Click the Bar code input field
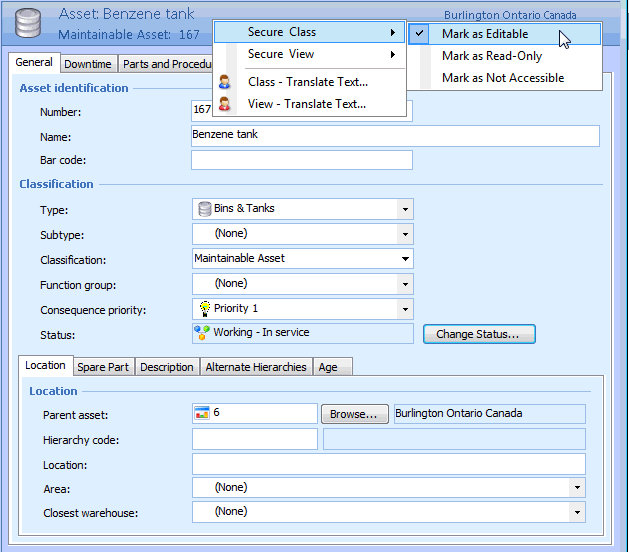Screen dimensions: 629x552 coord(302,160)
